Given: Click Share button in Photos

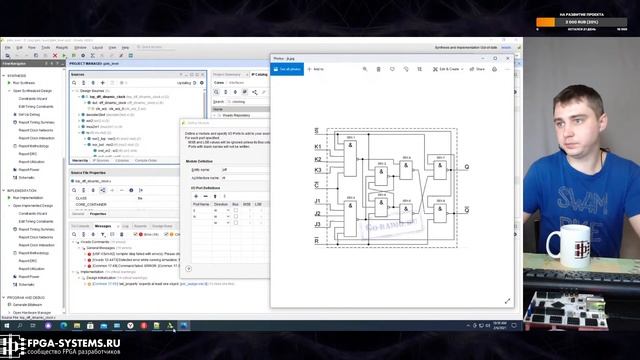Looking at the screenshot, I should point(477,69).
